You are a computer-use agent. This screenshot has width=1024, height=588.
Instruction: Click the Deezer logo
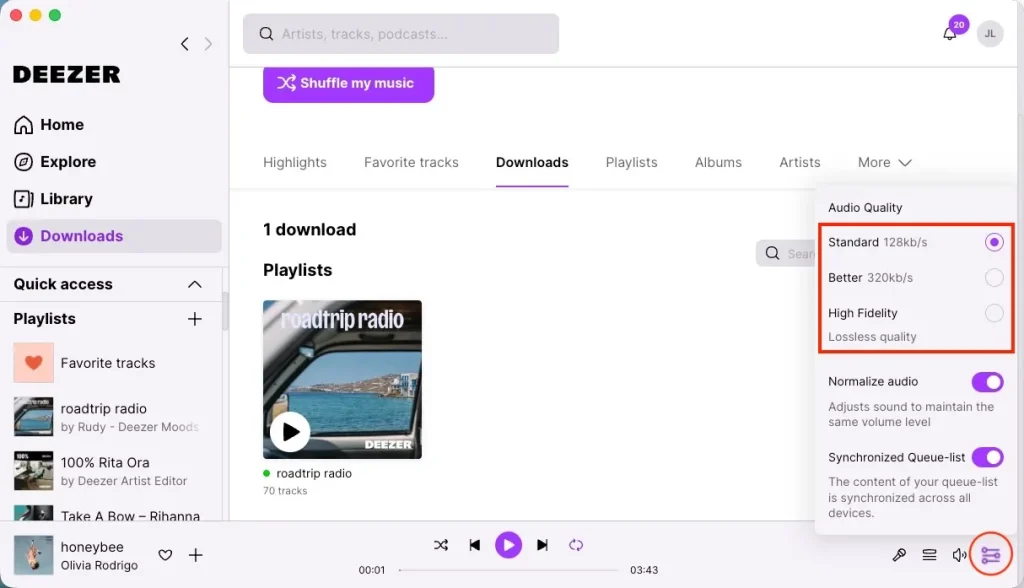[x=67, y=74]
